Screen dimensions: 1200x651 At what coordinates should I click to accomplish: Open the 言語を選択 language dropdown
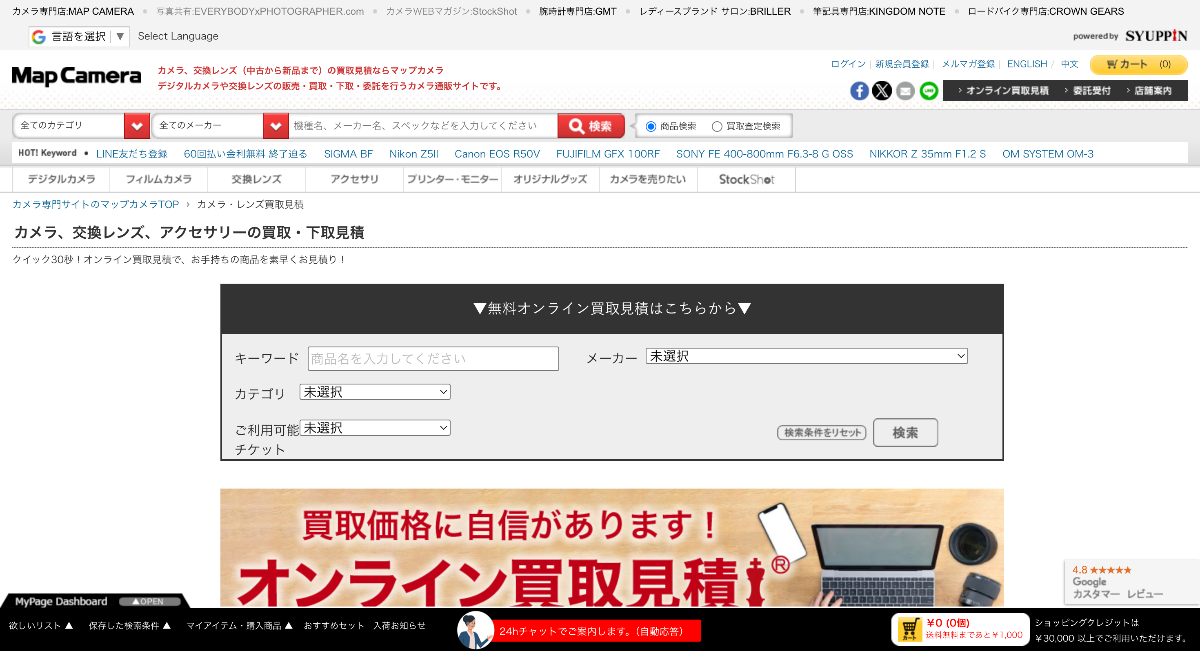79,37
